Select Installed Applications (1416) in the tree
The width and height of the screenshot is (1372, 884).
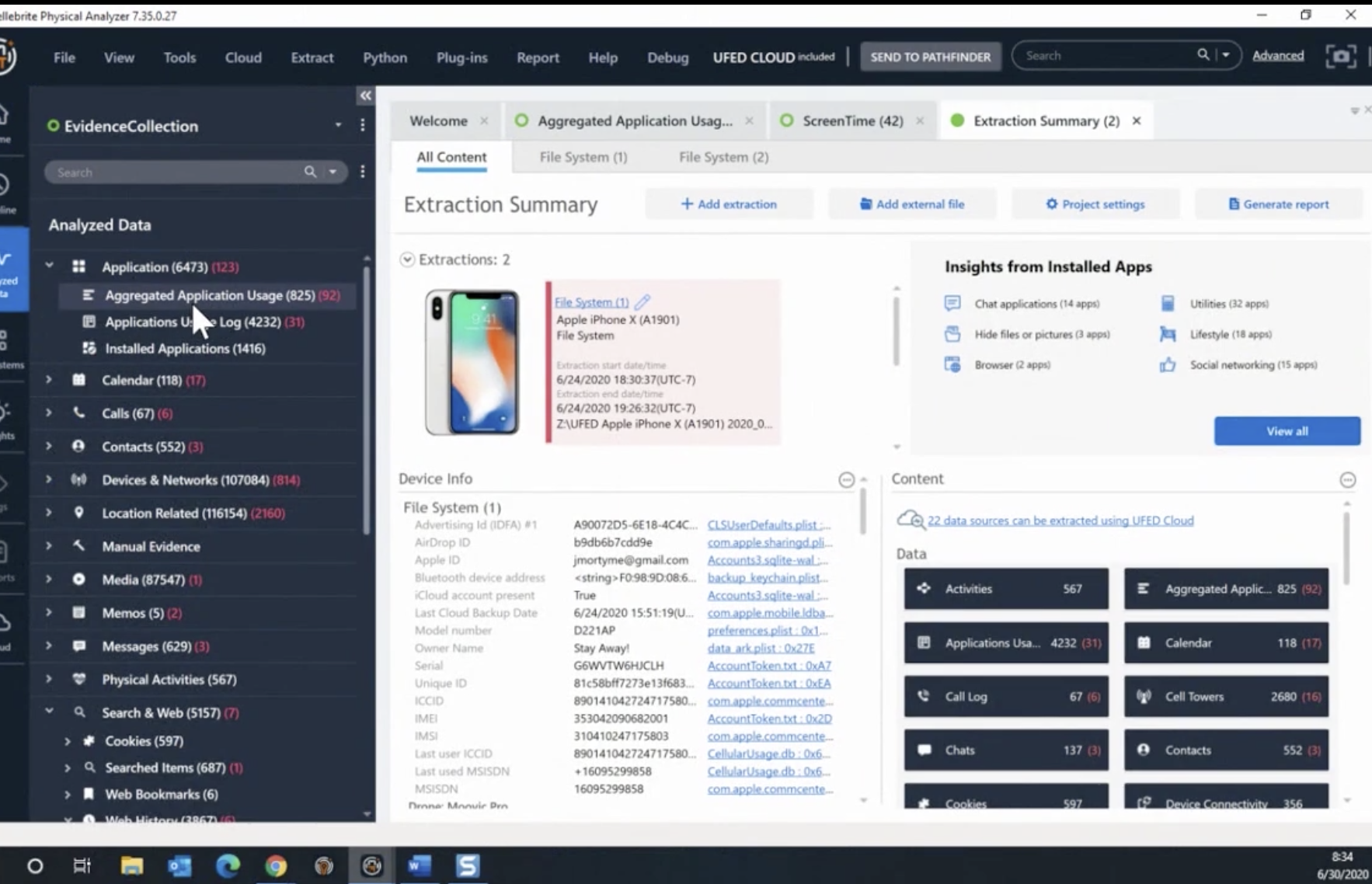point(185,349)
